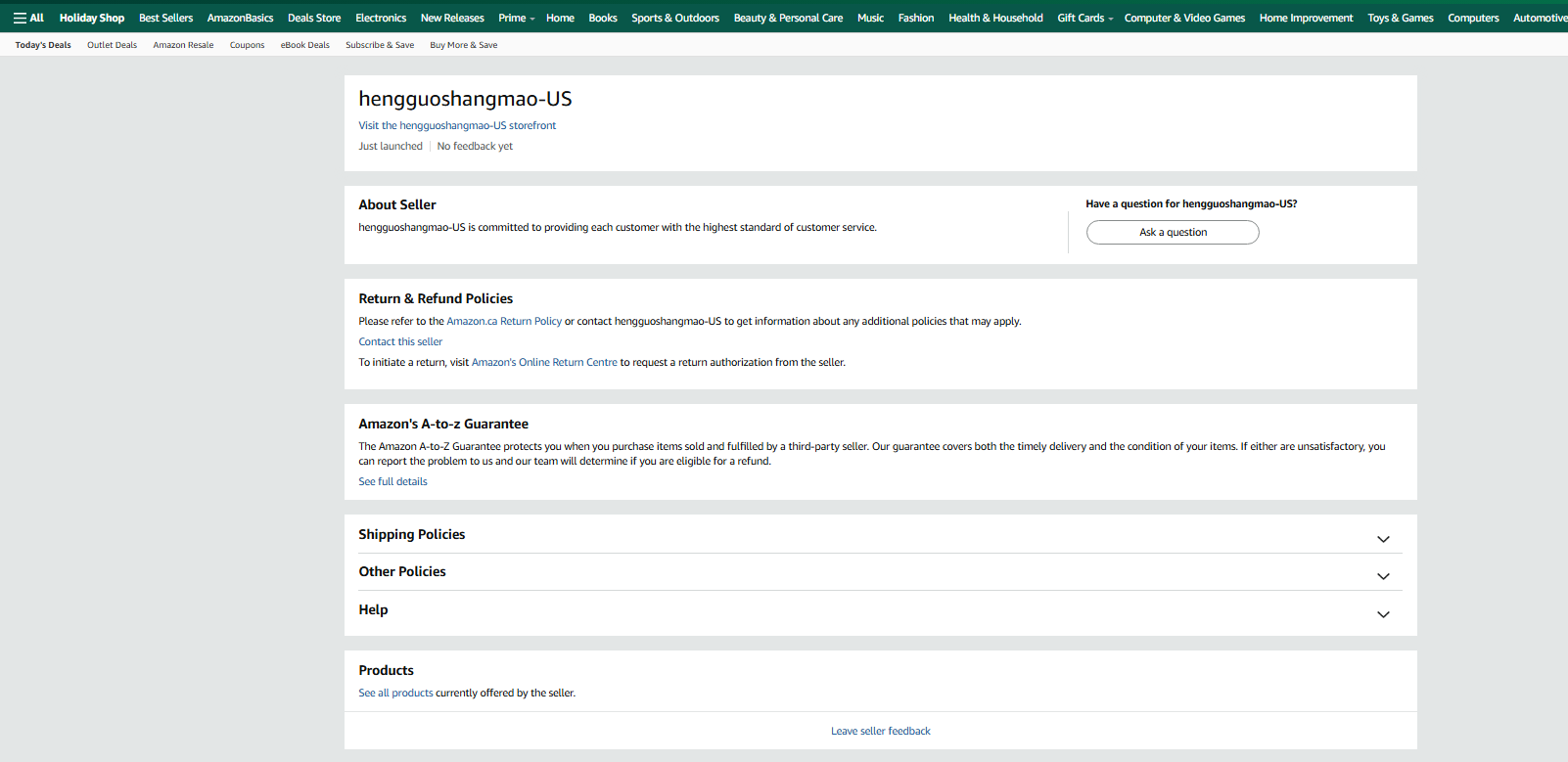
Task: Expand the Other Policies chevron
Action: (x=1382, y=576)
